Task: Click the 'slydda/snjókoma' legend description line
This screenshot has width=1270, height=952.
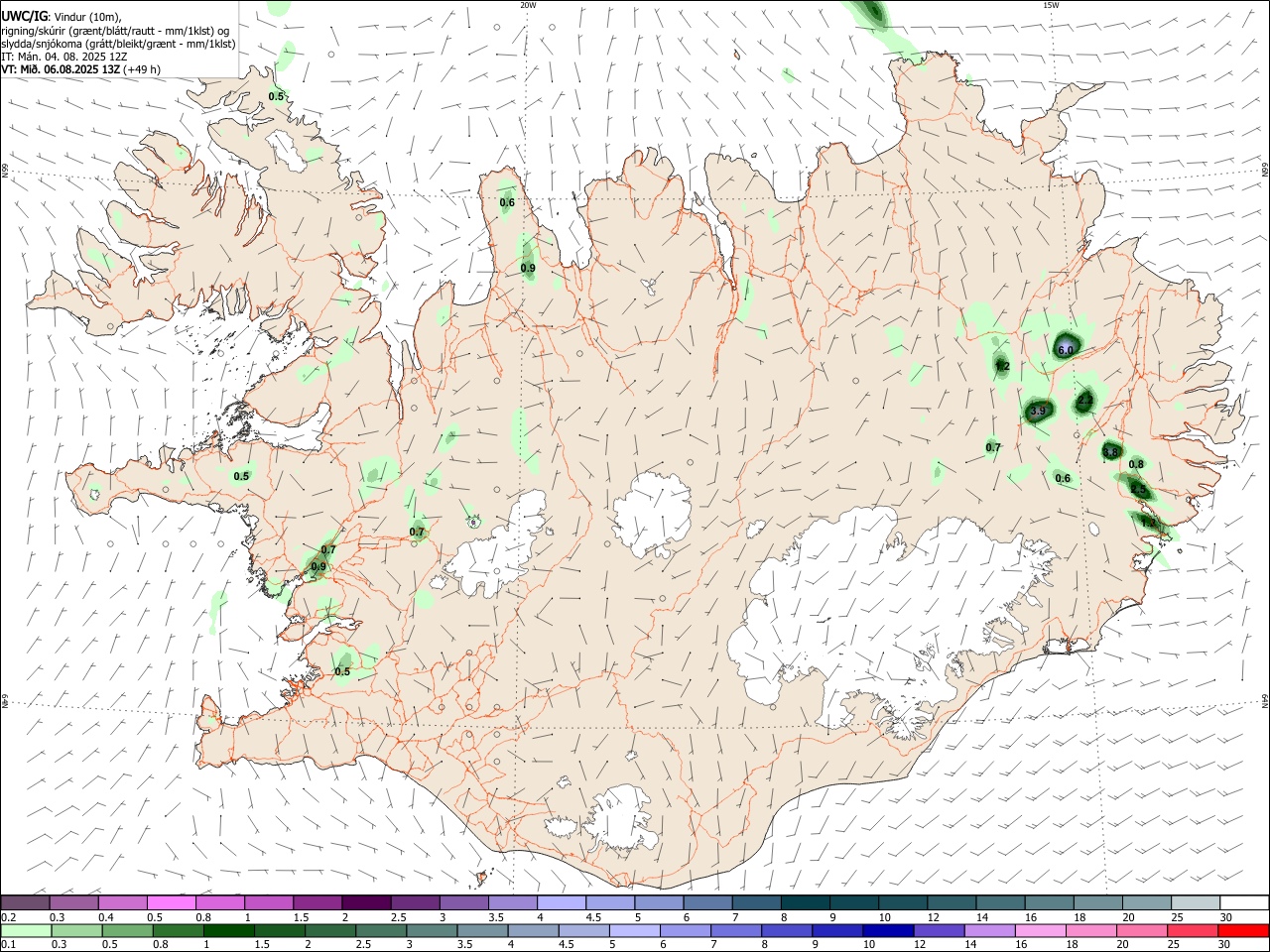Action: click(118, 44)
